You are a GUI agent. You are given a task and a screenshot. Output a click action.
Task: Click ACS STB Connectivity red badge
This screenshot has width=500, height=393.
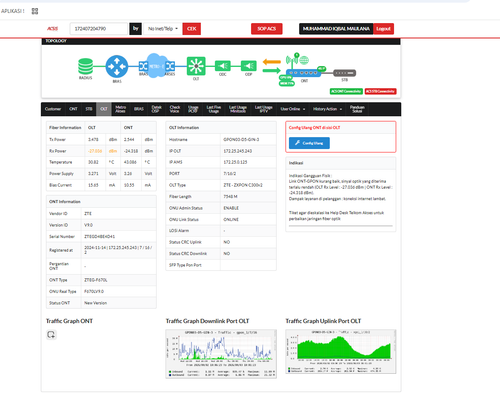point(380,91)
